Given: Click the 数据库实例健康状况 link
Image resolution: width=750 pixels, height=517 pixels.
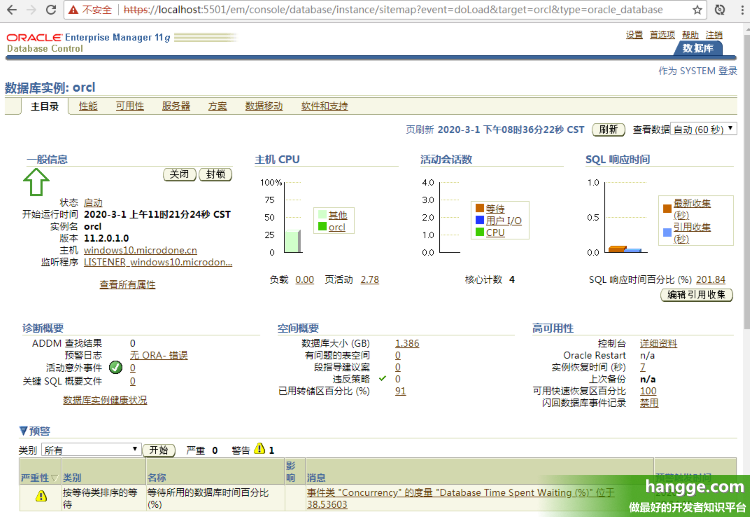Looking at the screenshot, I should coord(105,400).
